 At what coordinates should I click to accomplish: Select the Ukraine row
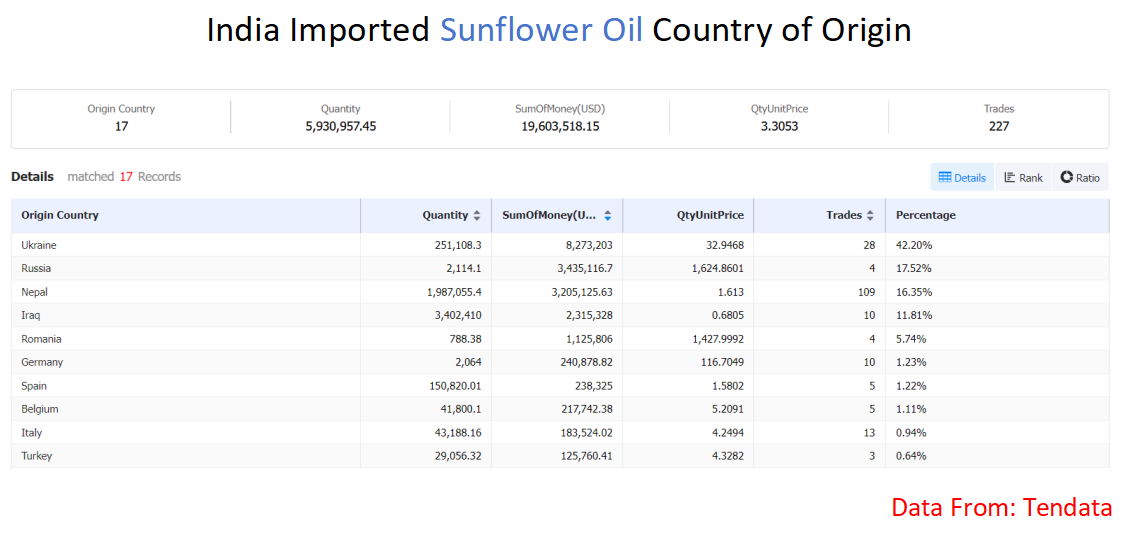pos(561,245)
